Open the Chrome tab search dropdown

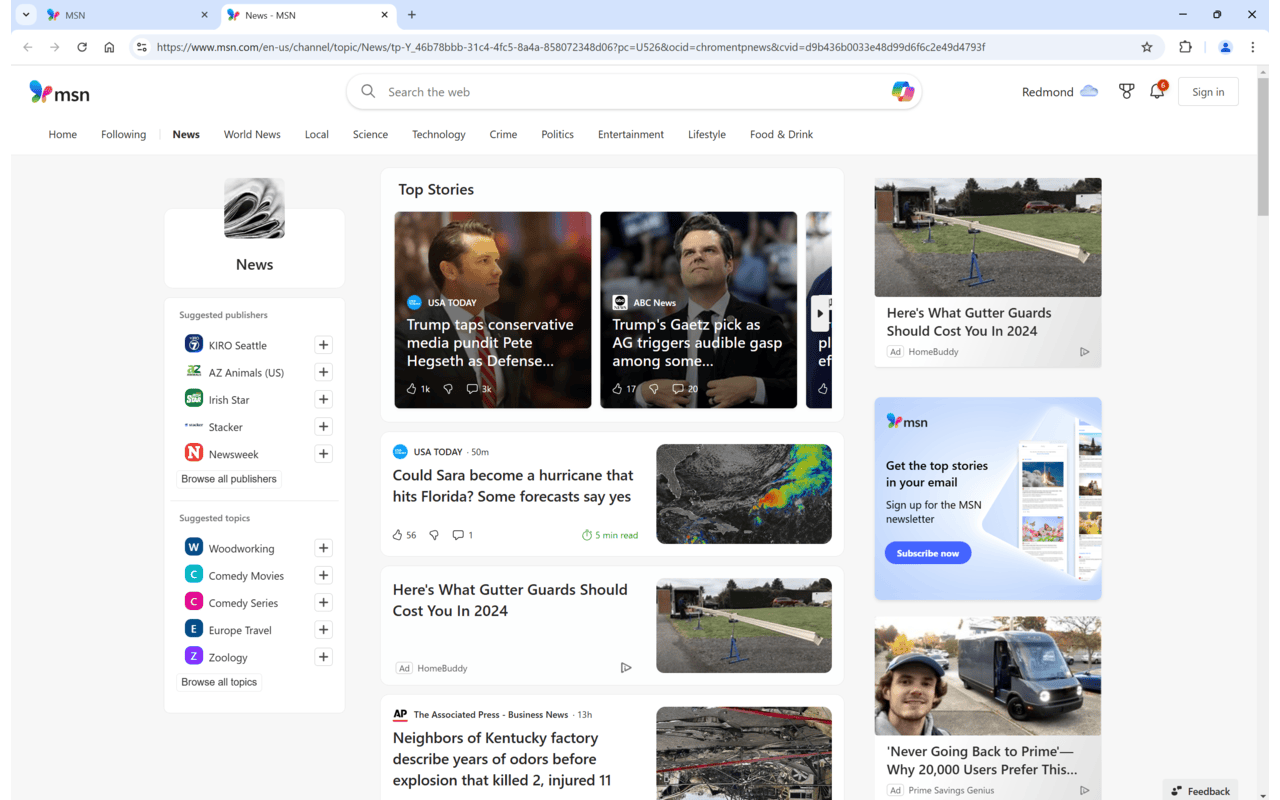tap(26, 14)
